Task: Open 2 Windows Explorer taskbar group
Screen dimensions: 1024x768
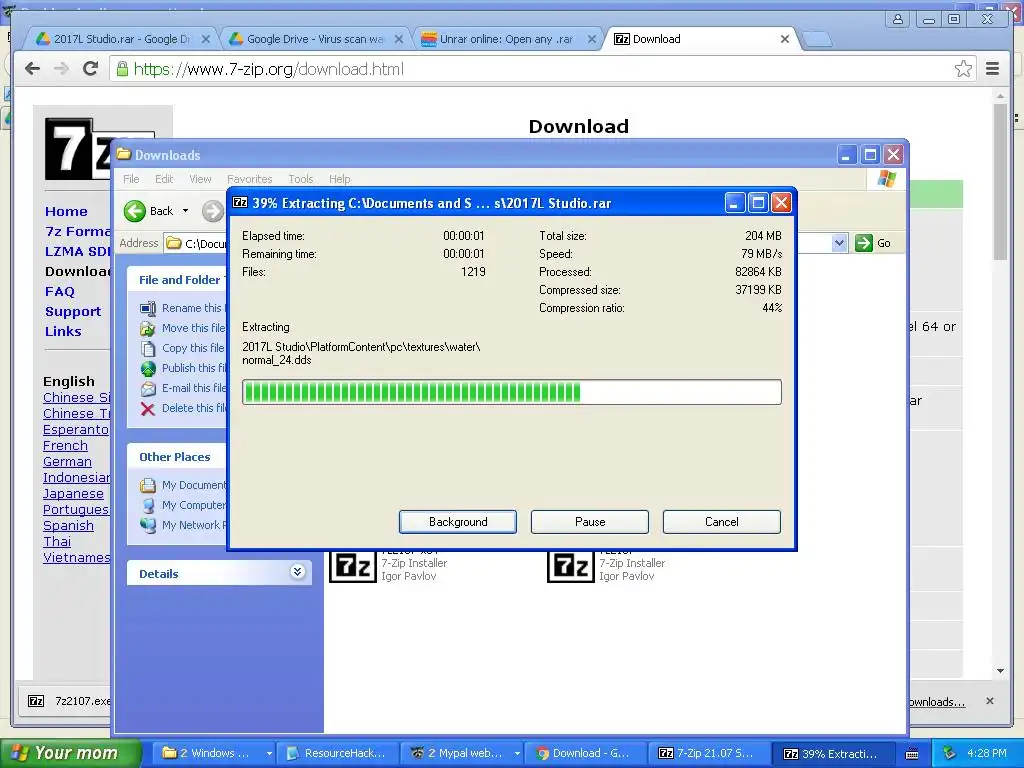Action: (x=216, y=753)
